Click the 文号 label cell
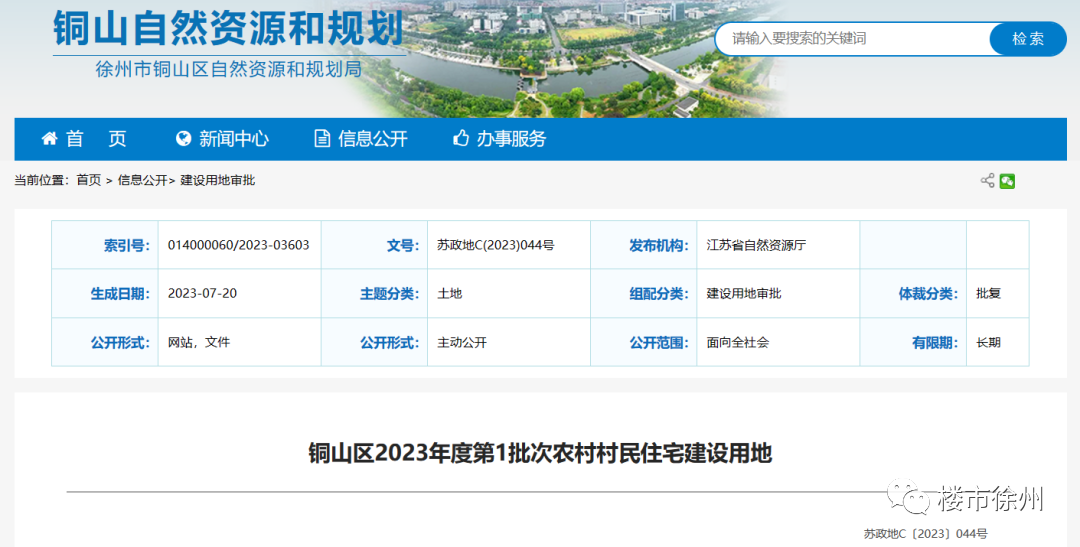The width and height of the screenshot is (1080, 547). pyautogui.click(x=375, y=245)
